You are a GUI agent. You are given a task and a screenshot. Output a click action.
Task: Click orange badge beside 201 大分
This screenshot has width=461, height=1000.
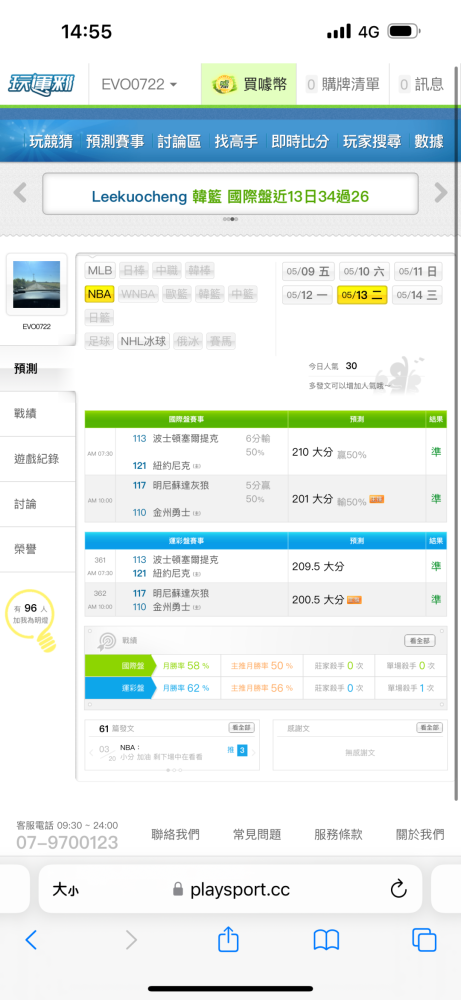tap(376, 499)
